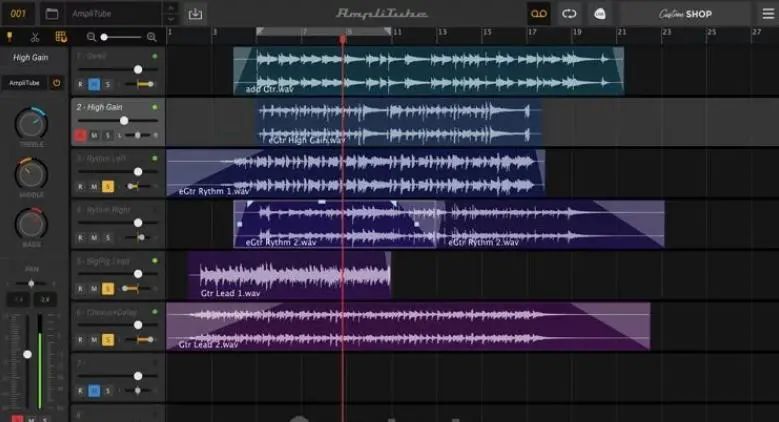Click track 6 pan slider
The image size is (779, 422).
139,339
